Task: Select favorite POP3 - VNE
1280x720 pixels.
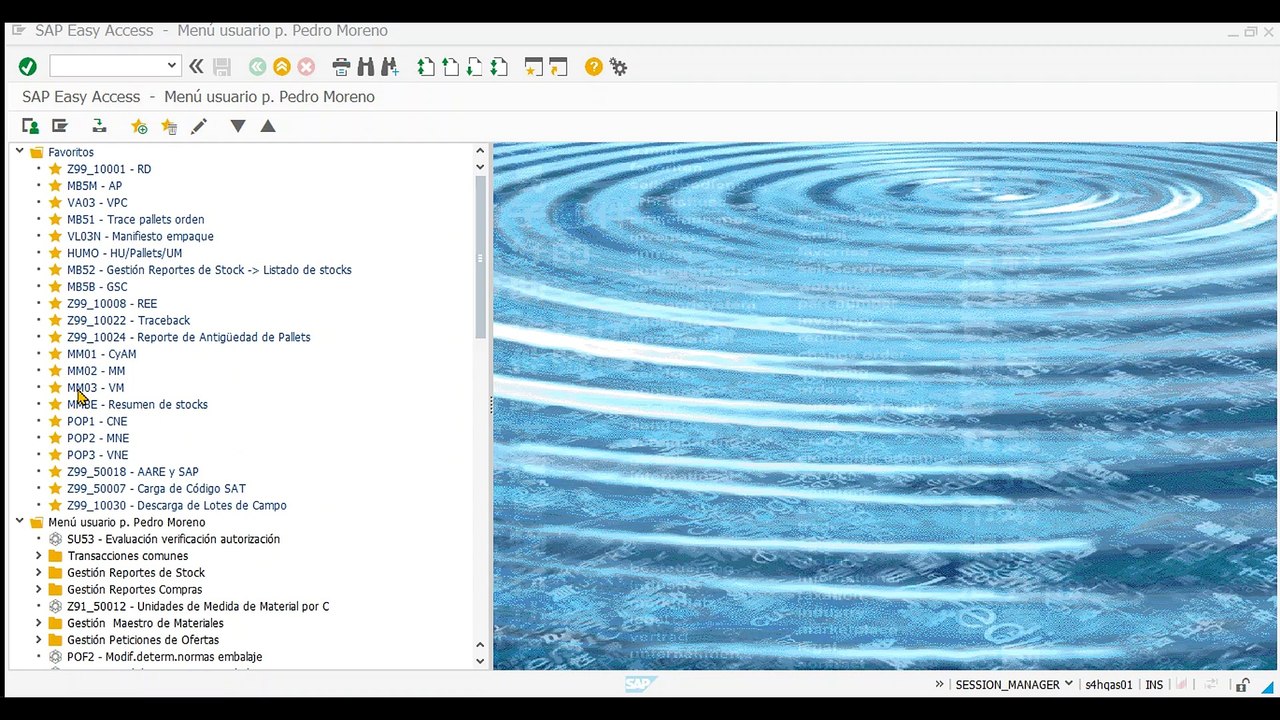Action: pyautogui.click(x=97, y=455)
